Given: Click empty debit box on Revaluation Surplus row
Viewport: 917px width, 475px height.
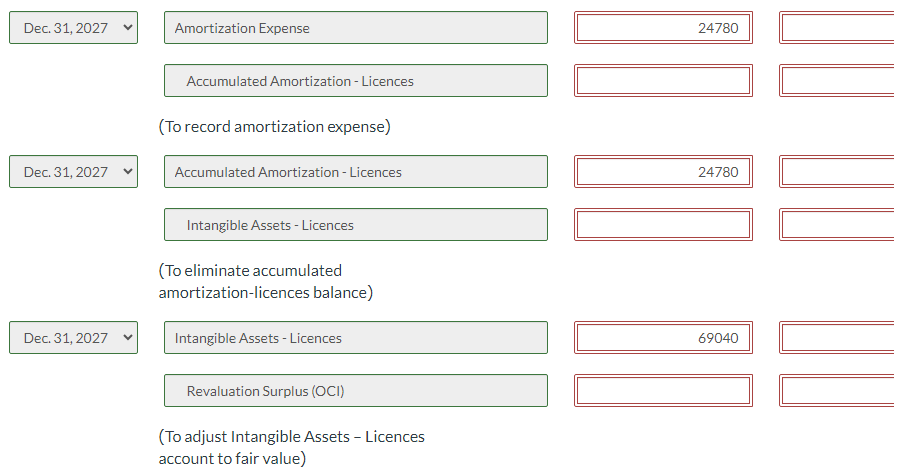Looking at the screenshot, I should click(663, 391).
